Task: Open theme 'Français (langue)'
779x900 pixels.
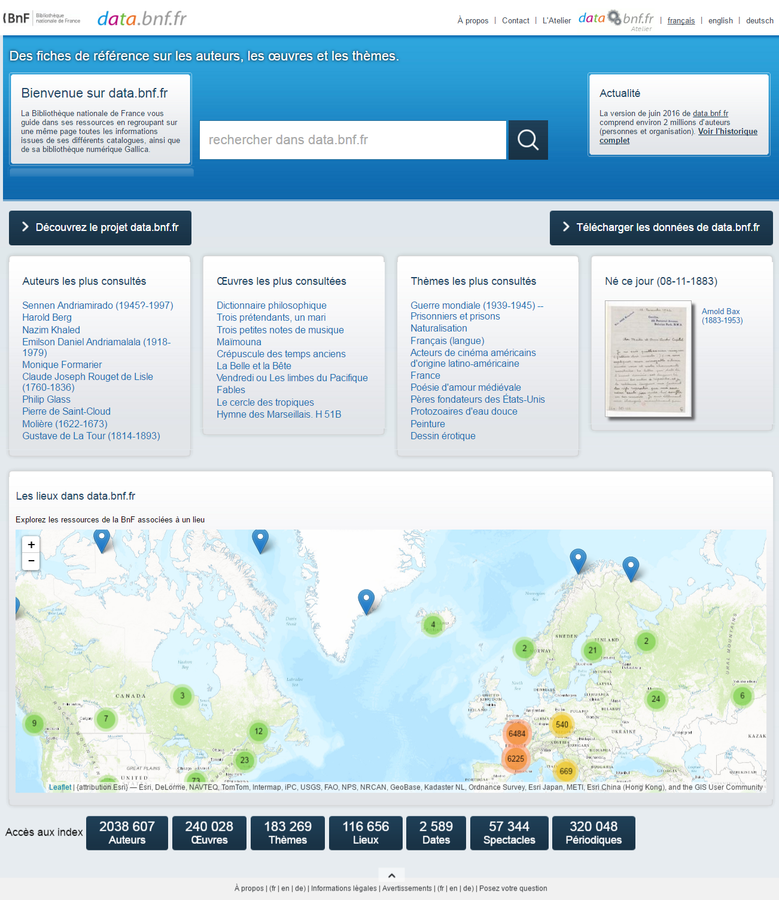Action: [447, 341]
